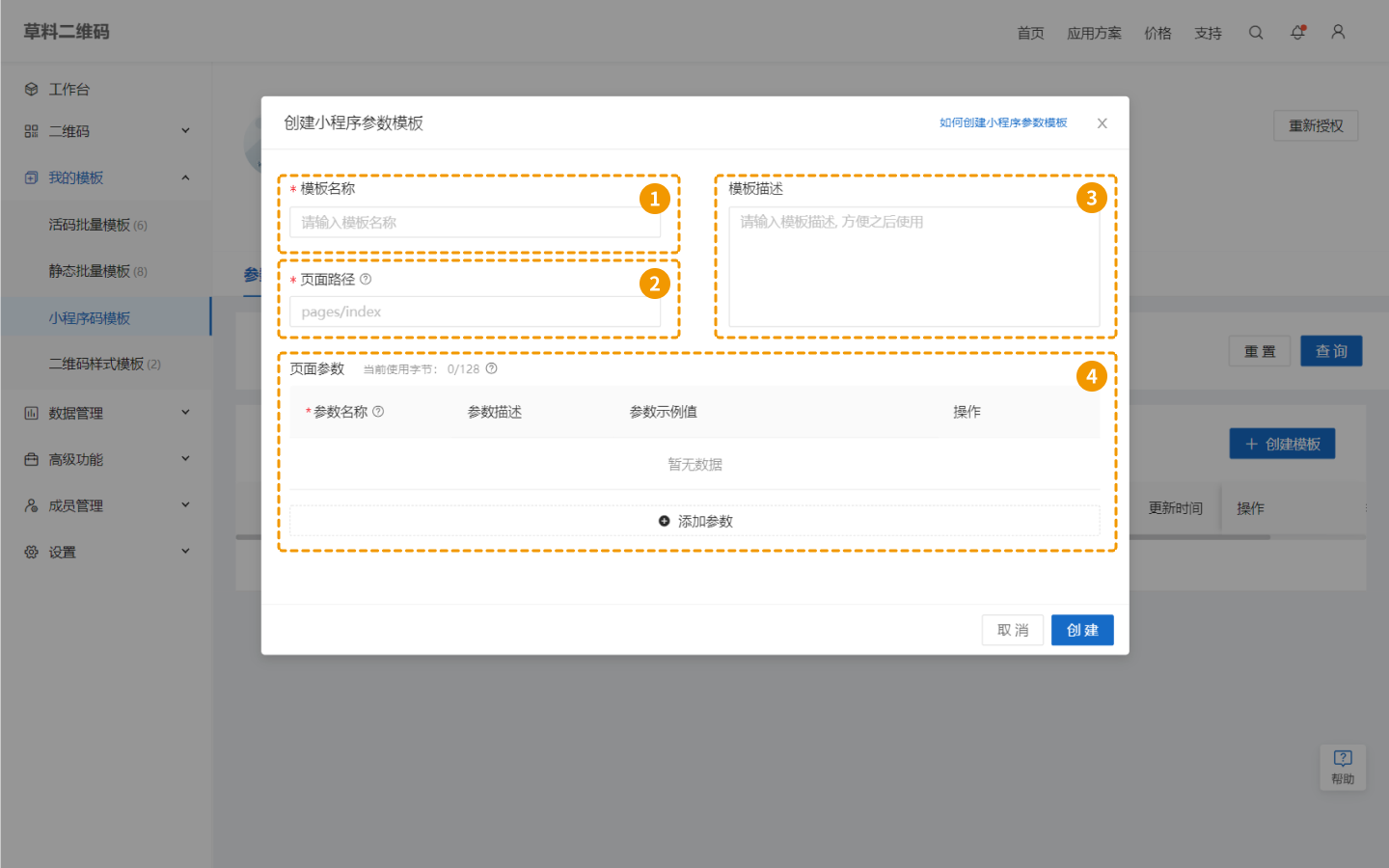This screenshot has height=868, width=1389.
Task: Expand the 设置 menu chevron
Action: [x=185, y=551]
